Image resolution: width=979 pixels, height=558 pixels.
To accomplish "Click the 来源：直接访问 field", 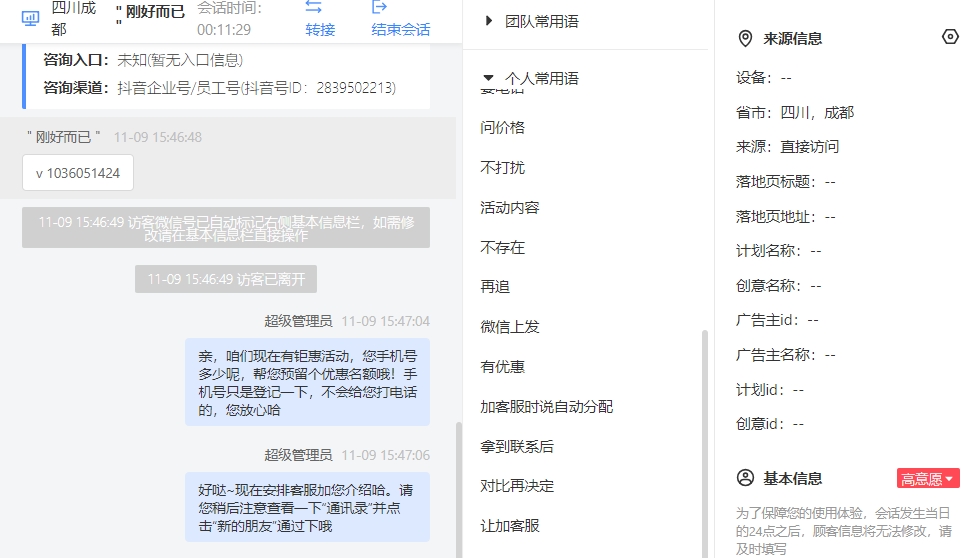I will tap(787, 147).
